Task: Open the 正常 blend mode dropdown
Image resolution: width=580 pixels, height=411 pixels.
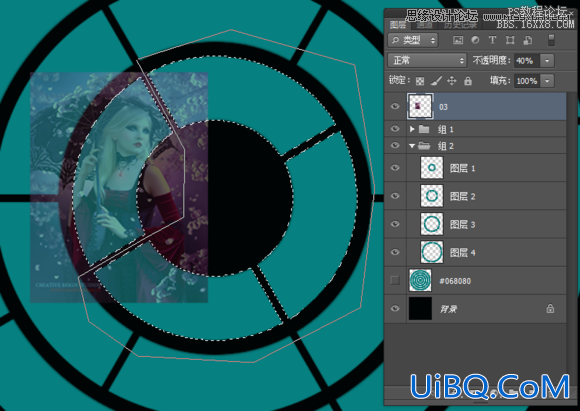Action: 427,60
